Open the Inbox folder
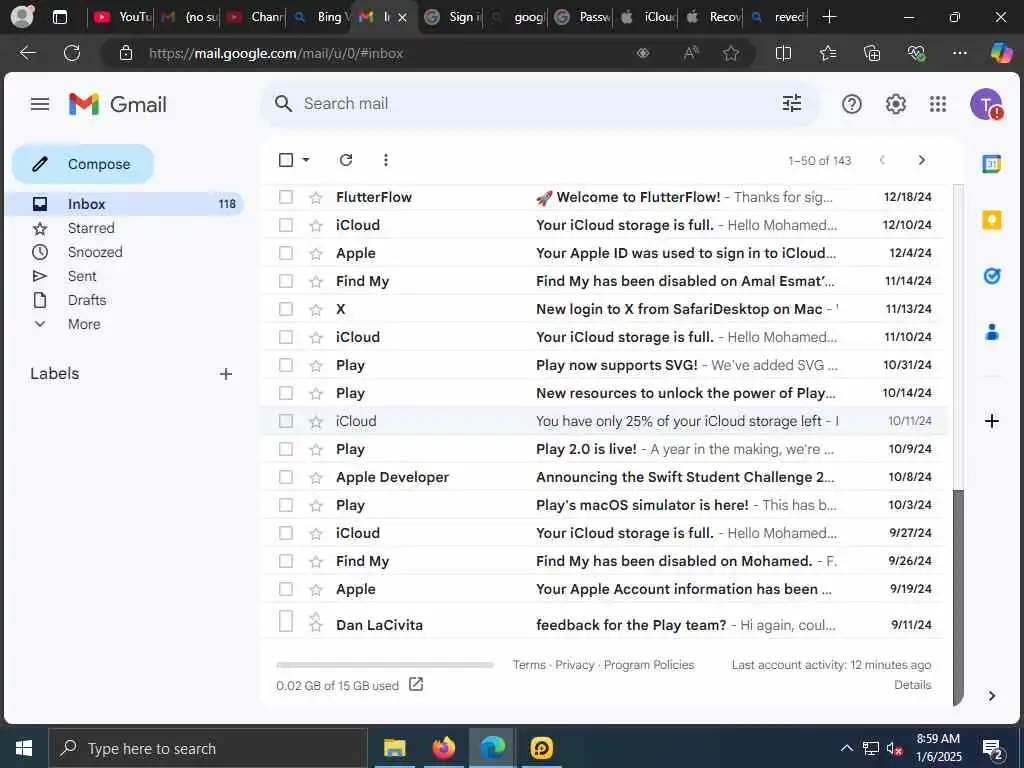This screenshot has width=1024, height=768. tap(124, 204)
